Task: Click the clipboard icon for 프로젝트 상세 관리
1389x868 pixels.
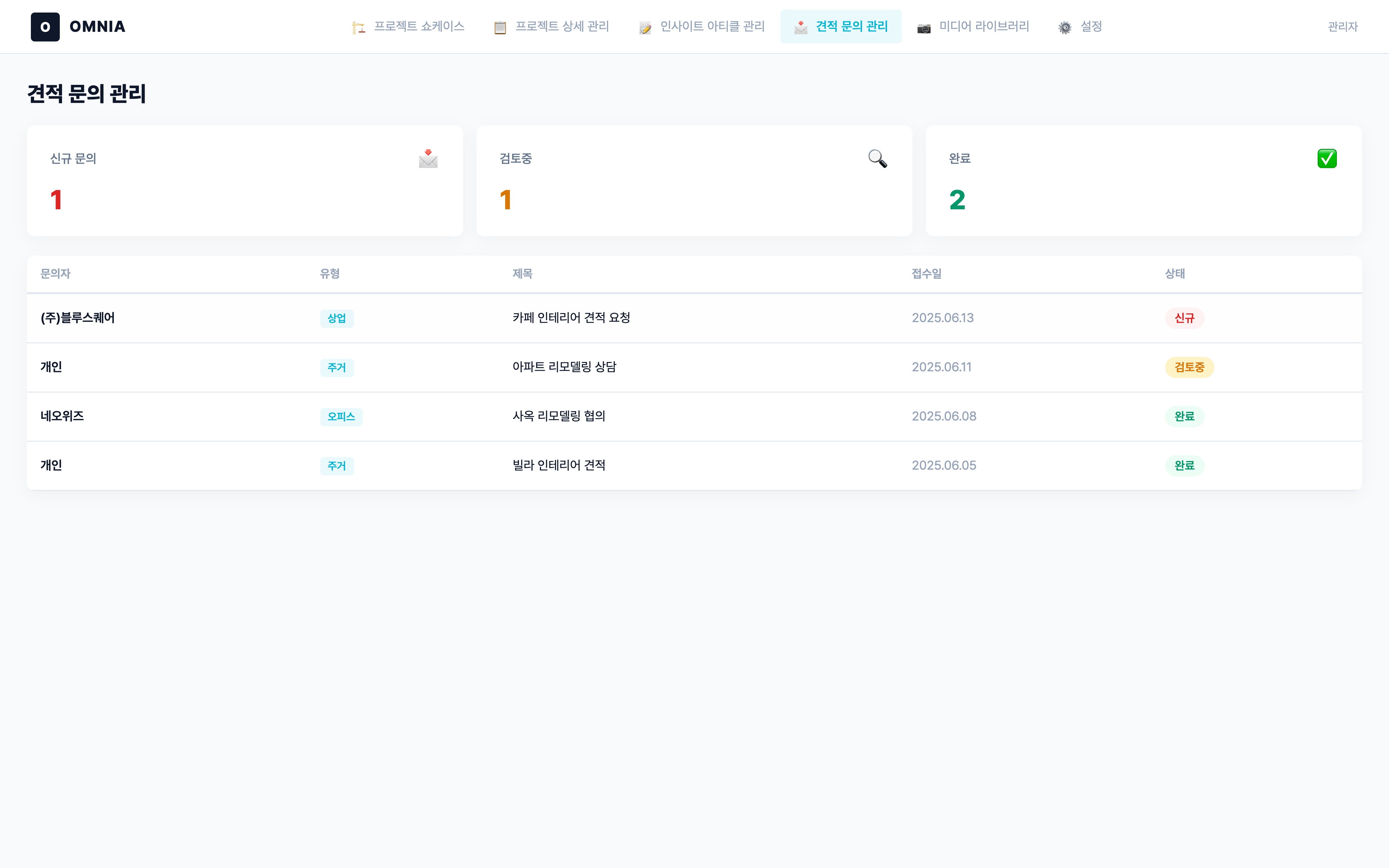Action: (500, 27)
